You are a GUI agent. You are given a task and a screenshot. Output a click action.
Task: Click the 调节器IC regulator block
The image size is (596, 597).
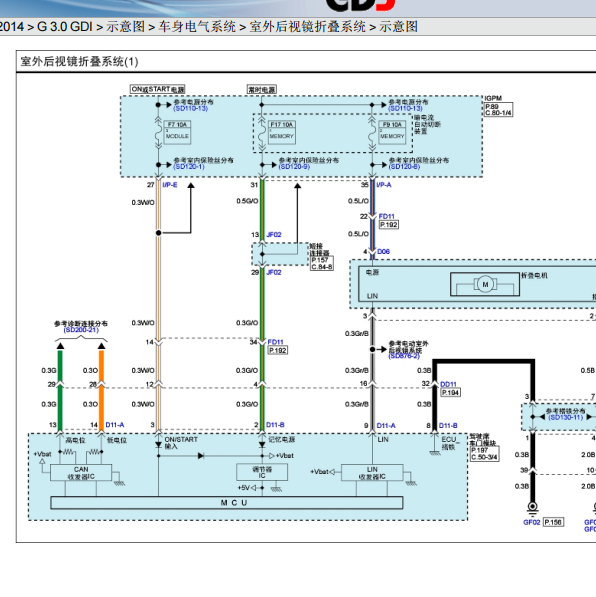click(262, 472)
